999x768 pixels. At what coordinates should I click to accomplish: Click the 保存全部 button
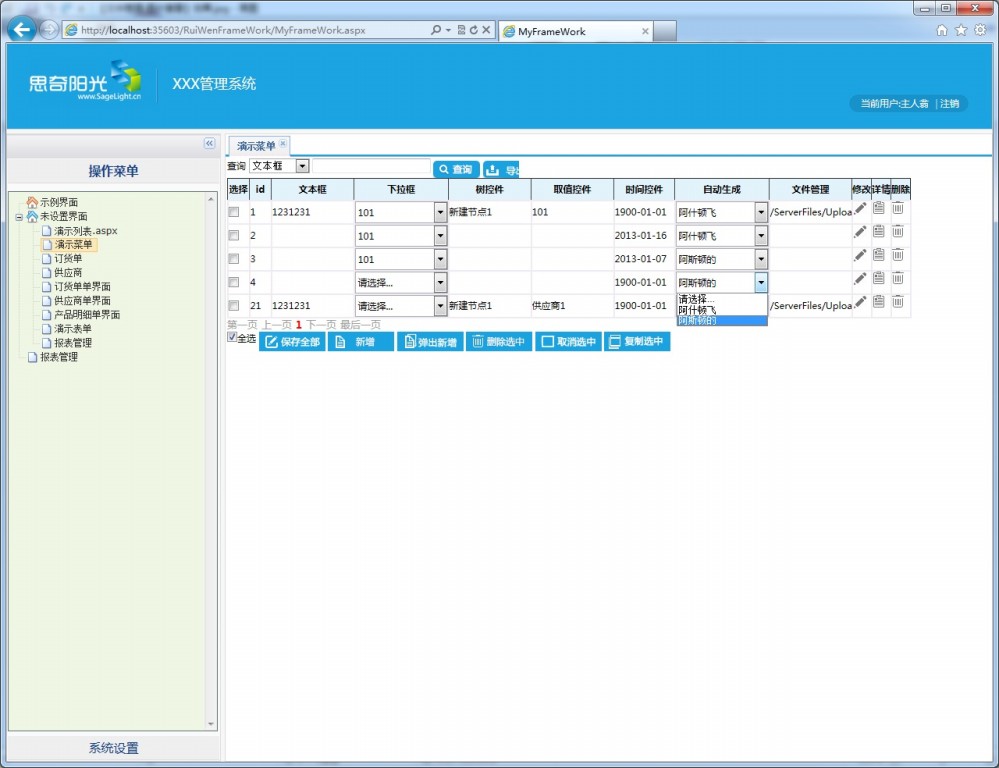(292, 342)
